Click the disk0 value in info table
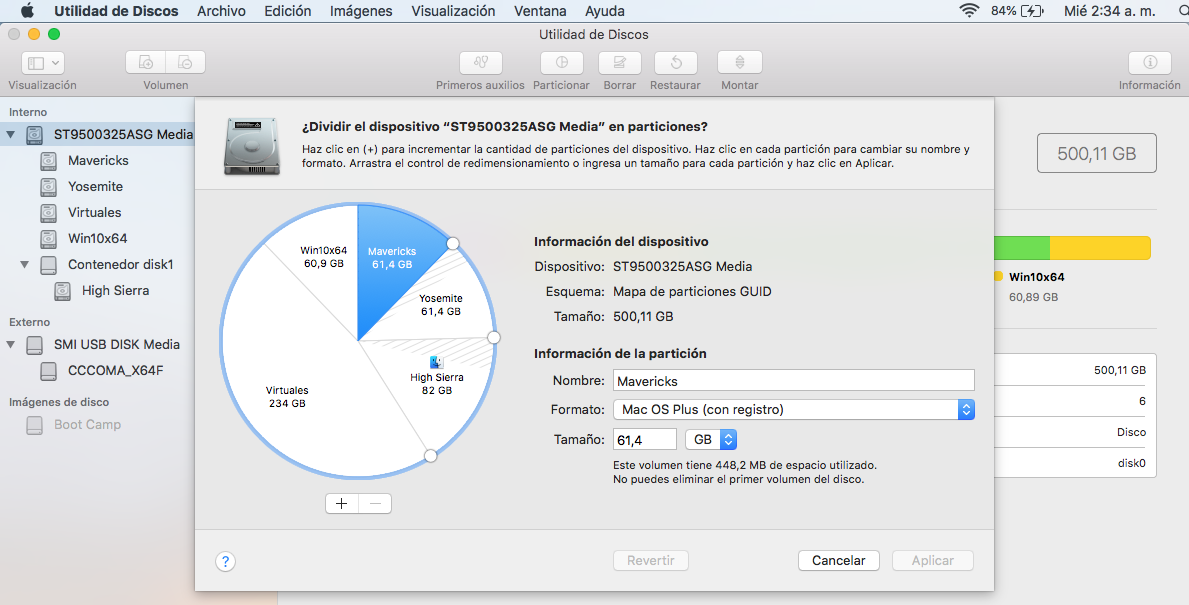Viewport: 1189px width, 605px height. click(1131, 462)
